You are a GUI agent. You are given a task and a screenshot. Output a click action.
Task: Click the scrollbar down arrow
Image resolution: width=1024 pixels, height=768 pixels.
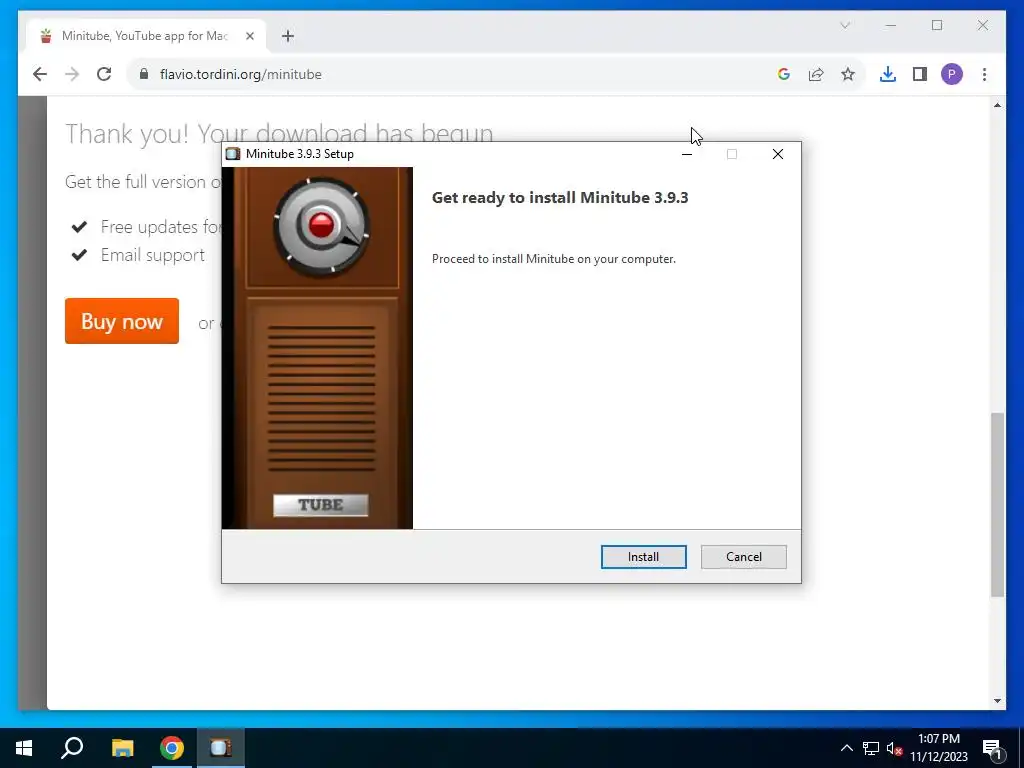[x=997, y=701]
